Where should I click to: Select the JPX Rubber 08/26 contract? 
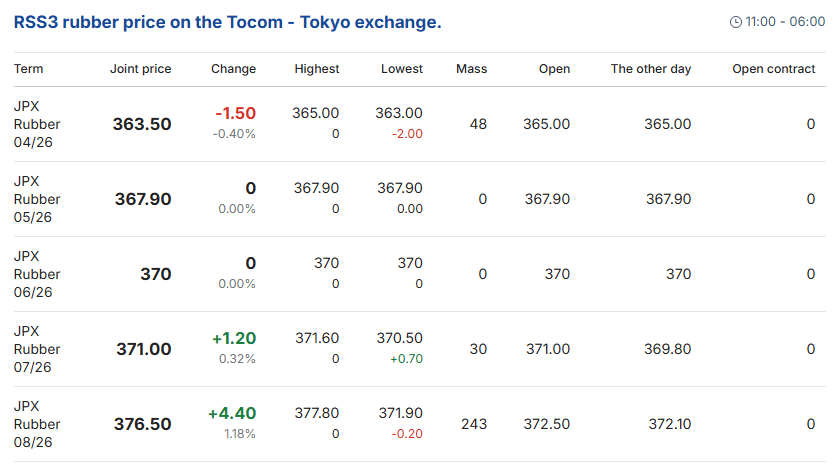37,424
